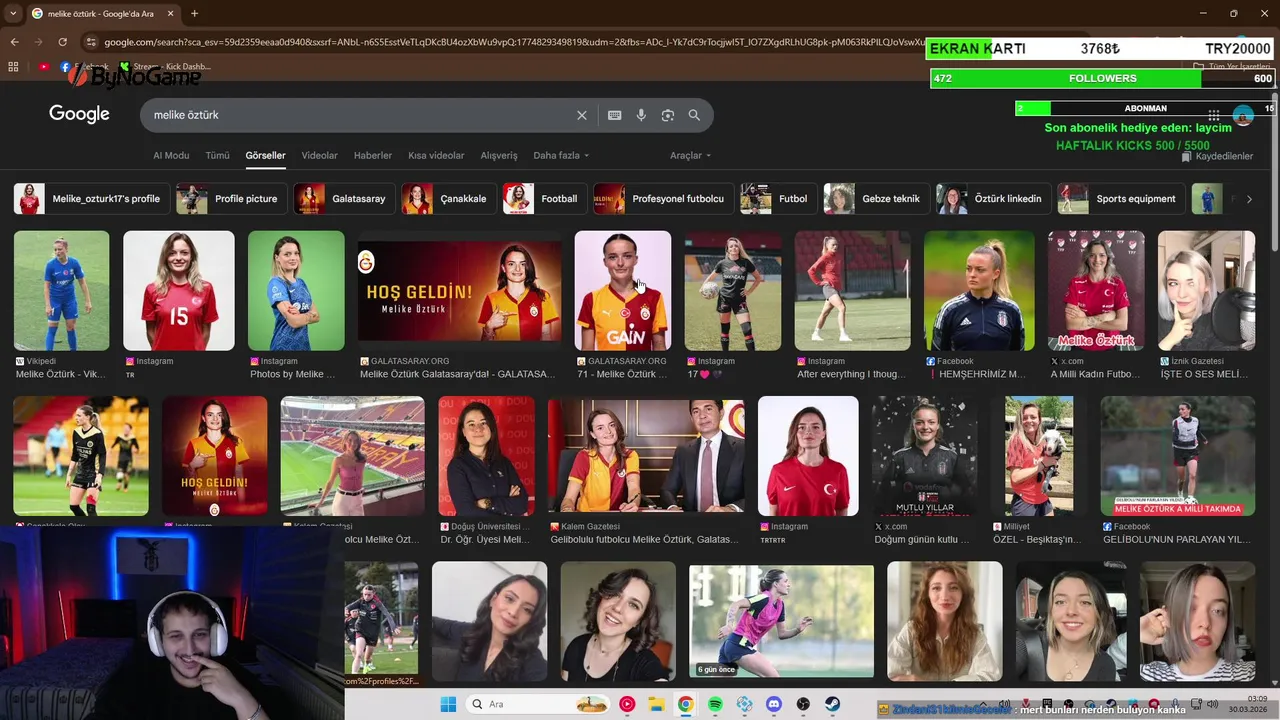Click the Chrome icon in the taskbar

tap(685, 704)
